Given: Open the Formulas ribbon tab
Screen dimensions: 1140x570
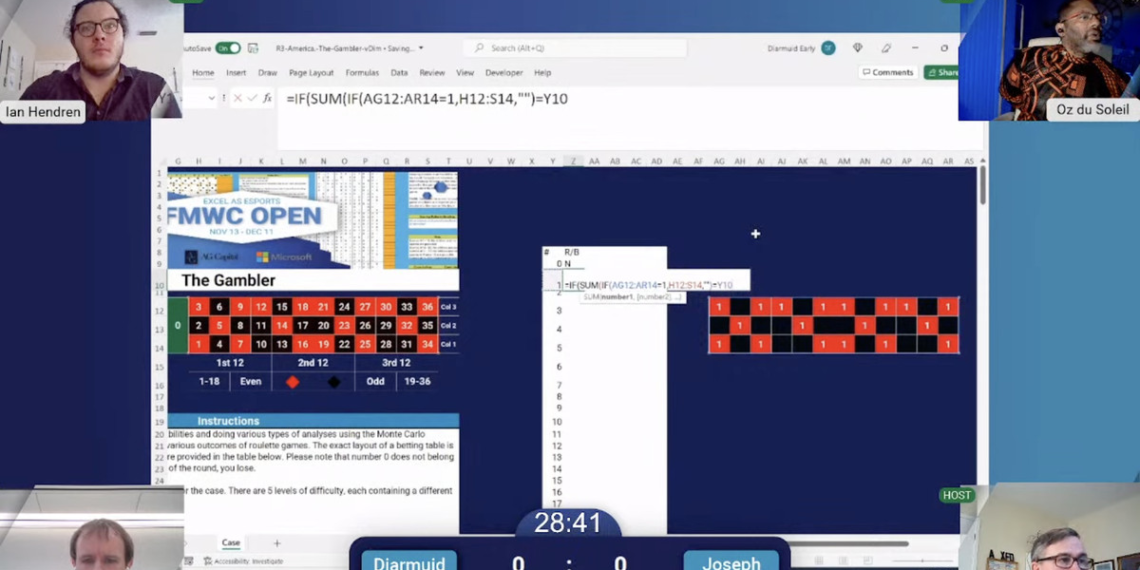Looking at the screenshot, I should pyautogui.click(x=362, y=73).
